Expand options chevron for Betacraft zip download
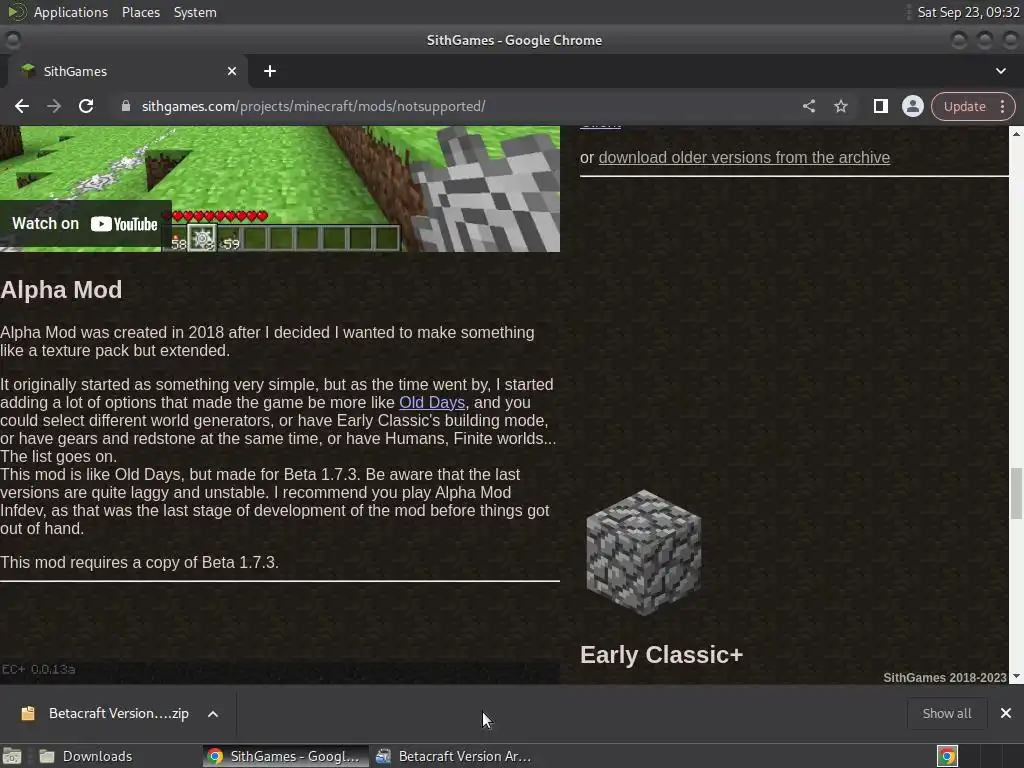 (x=213, y=714)
